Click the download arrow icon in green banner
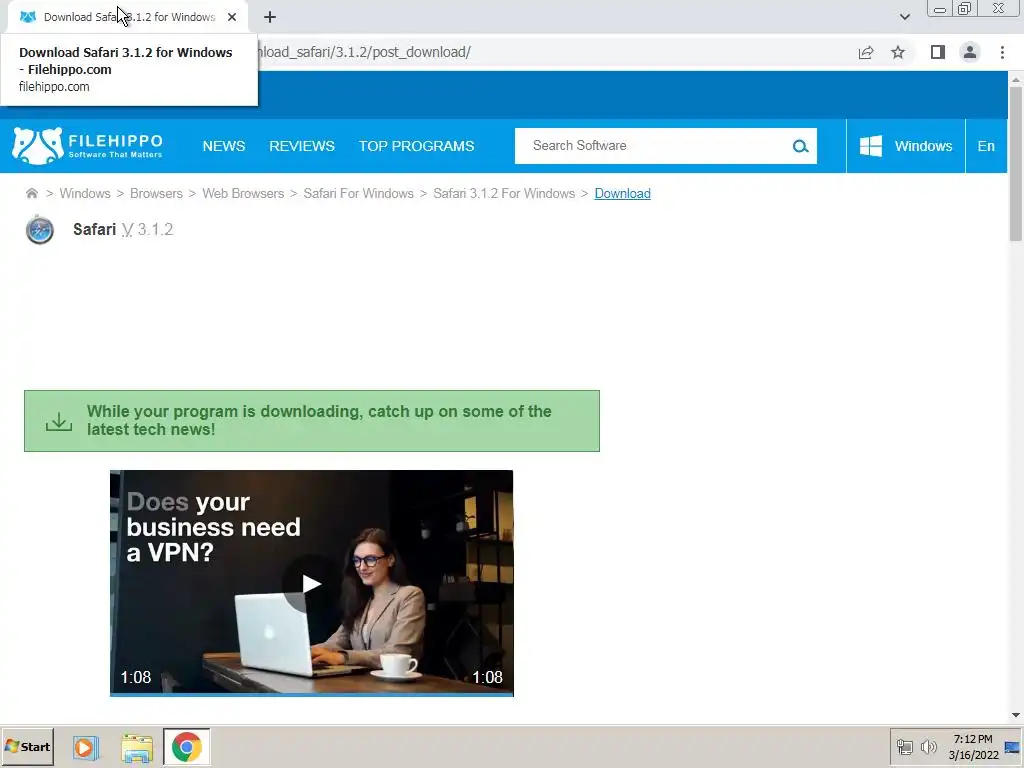The image size is (1024, 768). click(59, 421)
